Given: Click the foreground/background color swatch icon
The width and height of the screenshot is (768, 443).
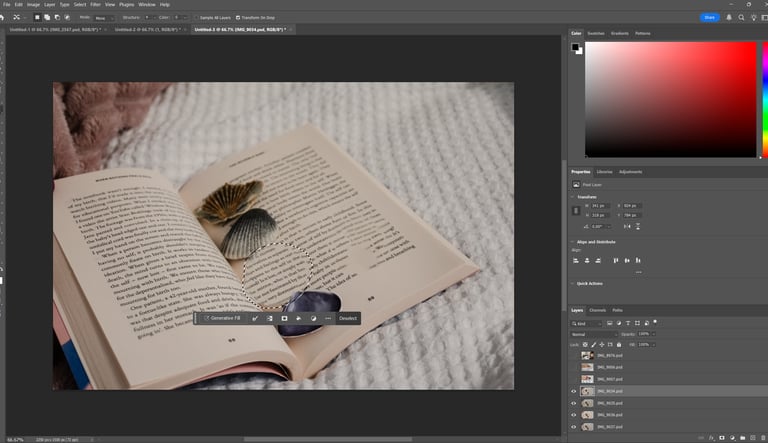Looking at the screenshot, I should pyautogui.click(x=576, y=47).
